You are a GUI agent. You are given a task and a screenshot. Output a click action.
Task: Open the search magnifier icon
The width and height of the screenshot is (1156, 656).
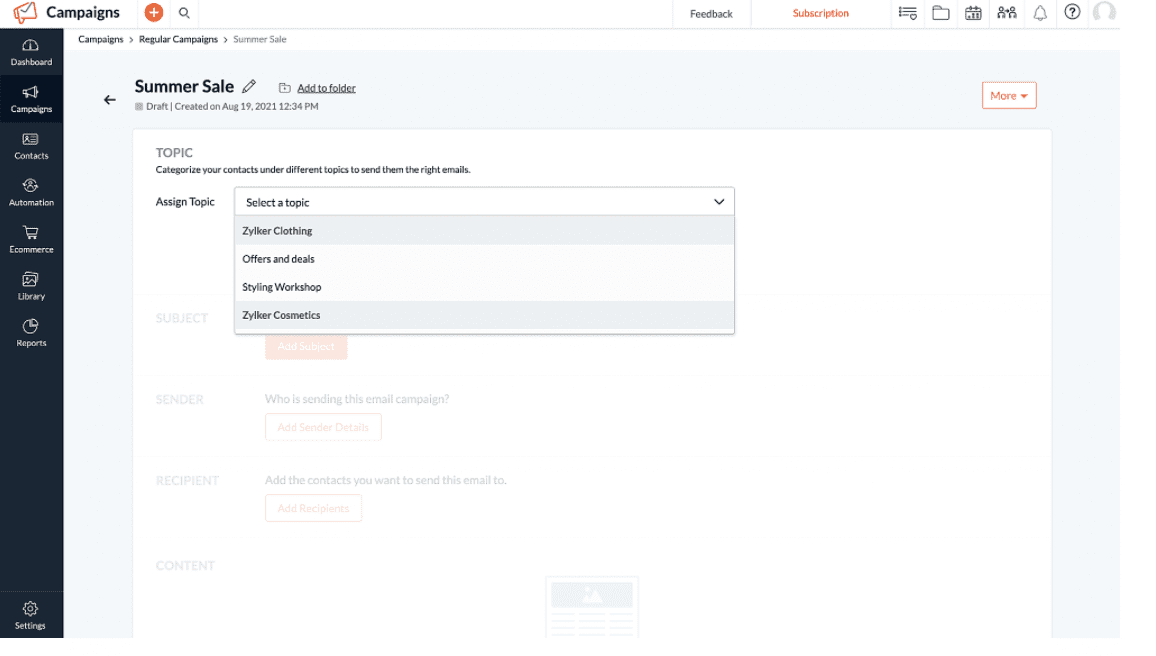coord(184,13)
